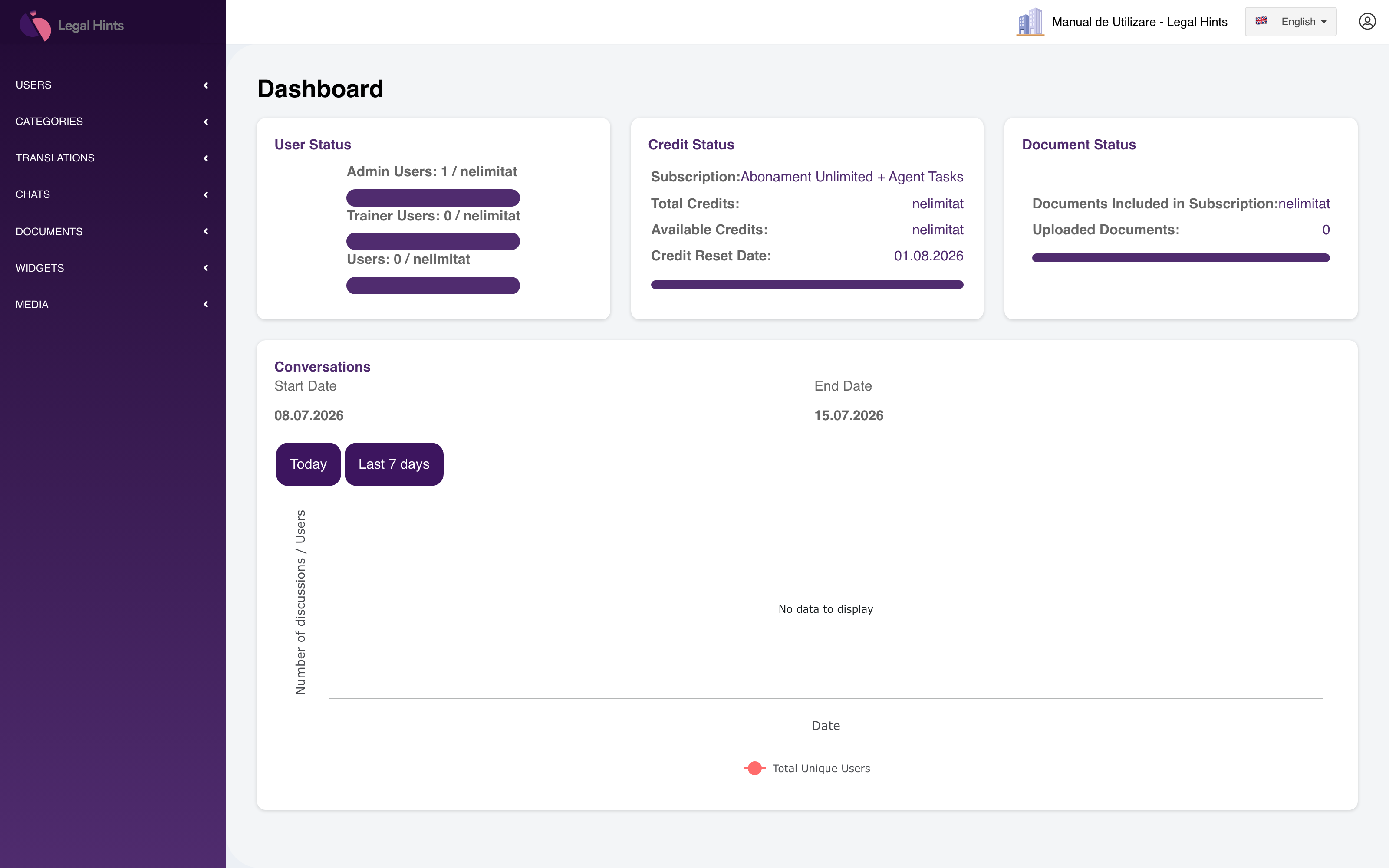
Task: Click the Credit Reset Date 01.08.2026 value
Action: pos(928,256)
